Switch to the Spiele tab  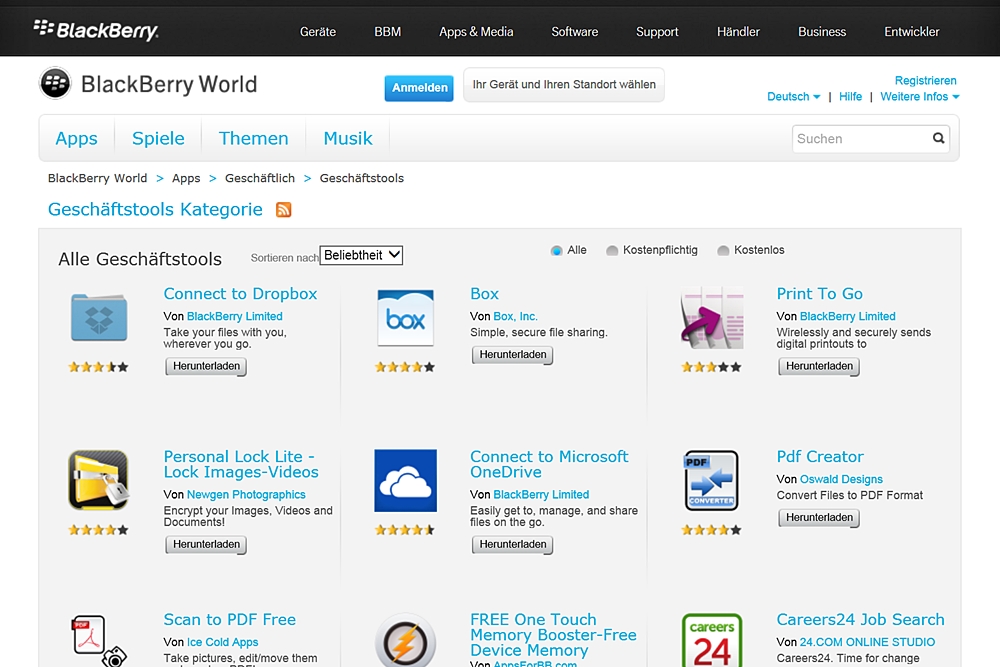[x=158, y=138]
